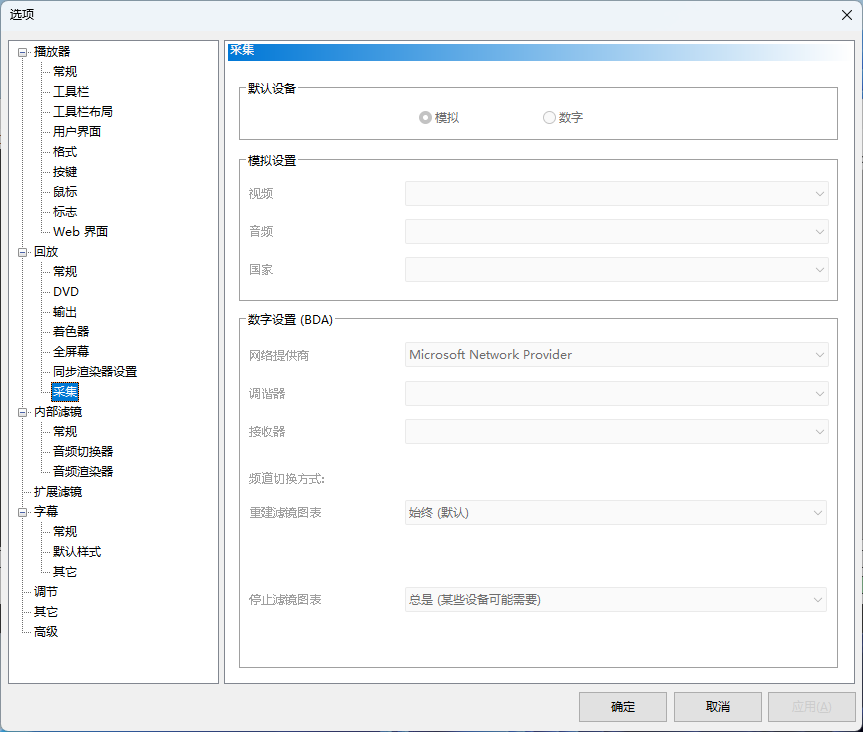This screenshot has width=863, height=732.
Task: Select 着色器 in the tree
Action: click(70, 332)
